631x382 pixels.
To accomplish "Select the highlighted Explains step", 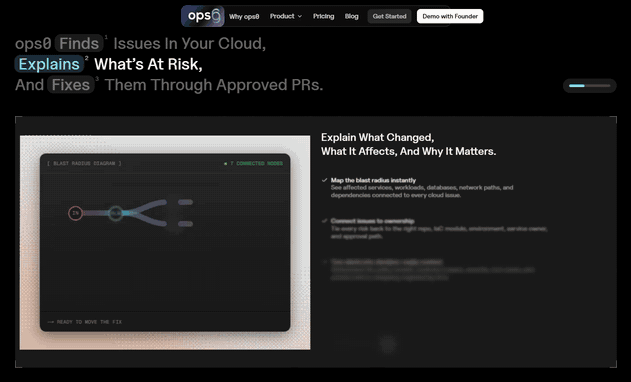I will 49,64.
